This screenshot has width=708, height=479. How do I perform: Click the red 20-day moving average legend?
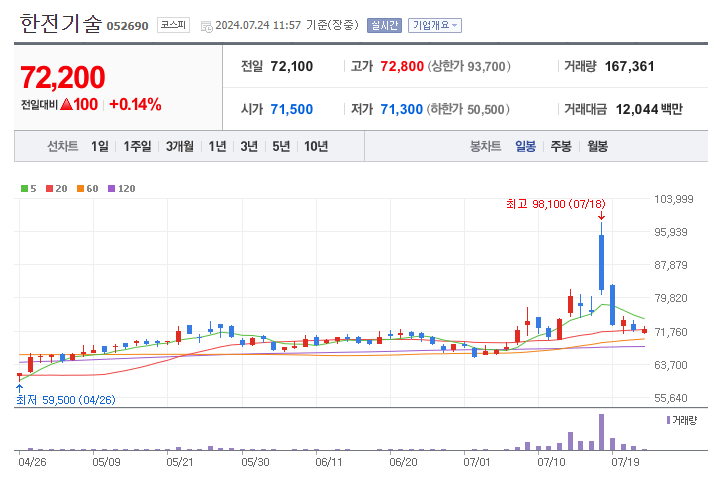coord(56,188)
